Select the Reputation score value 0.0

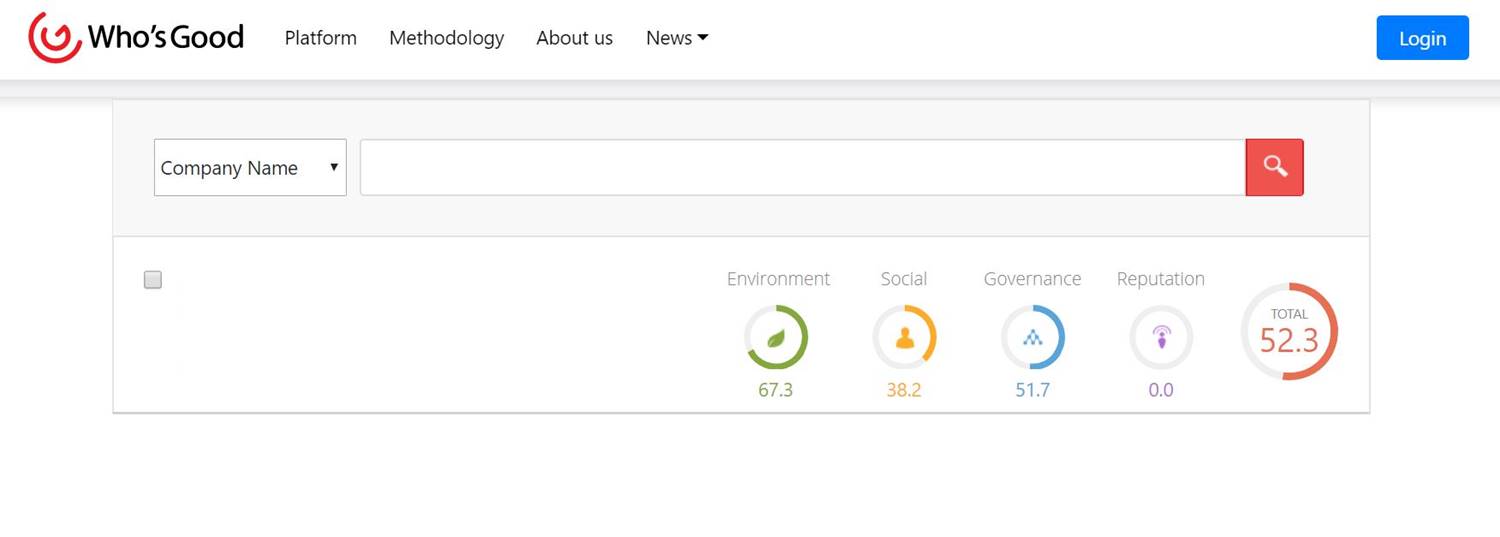1161,390
